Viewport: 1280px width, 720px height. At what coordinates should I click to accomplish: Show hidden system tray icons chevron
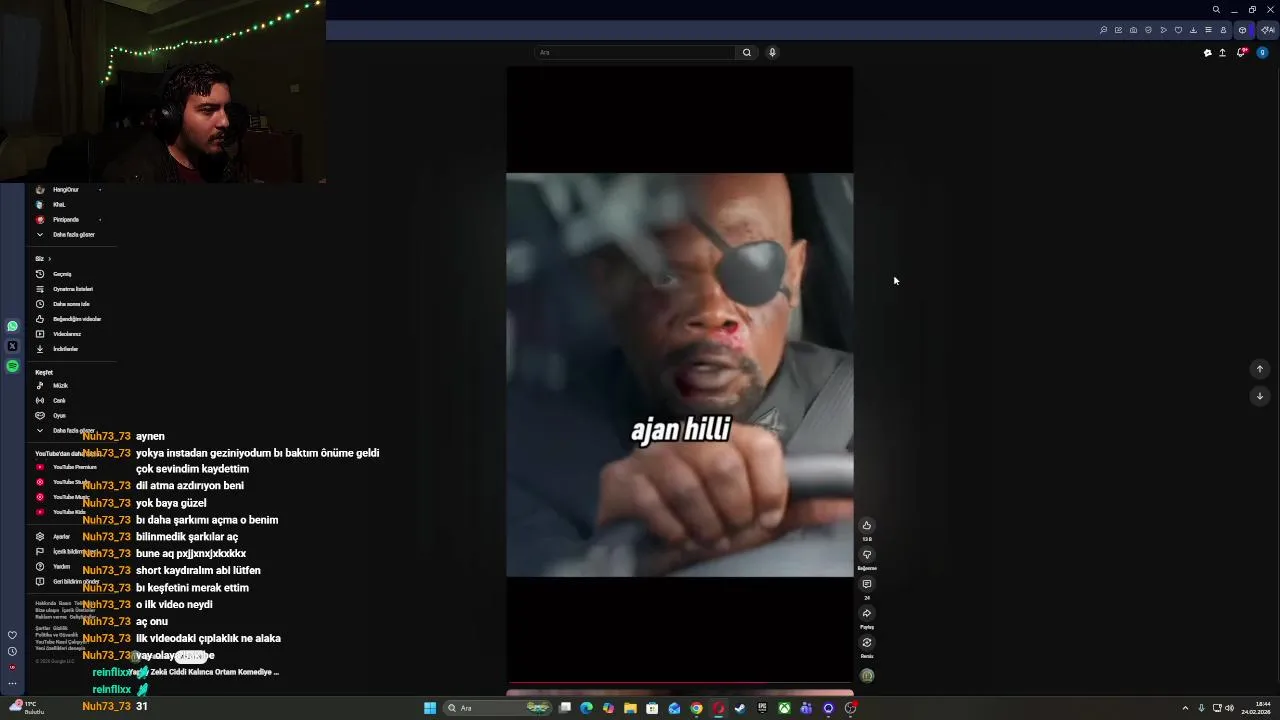click(x=1185, y=708)
